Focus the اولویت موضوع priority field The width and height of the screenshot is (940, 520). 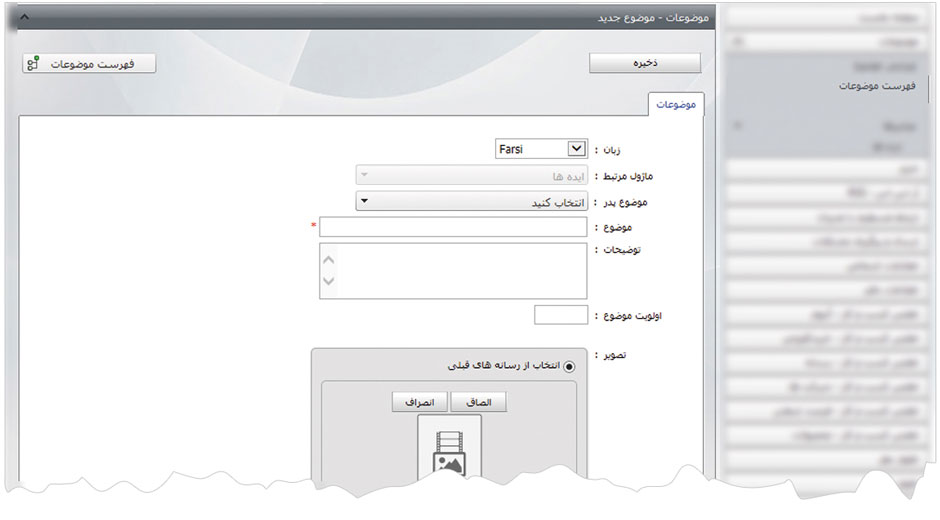(x=561, y=316)
